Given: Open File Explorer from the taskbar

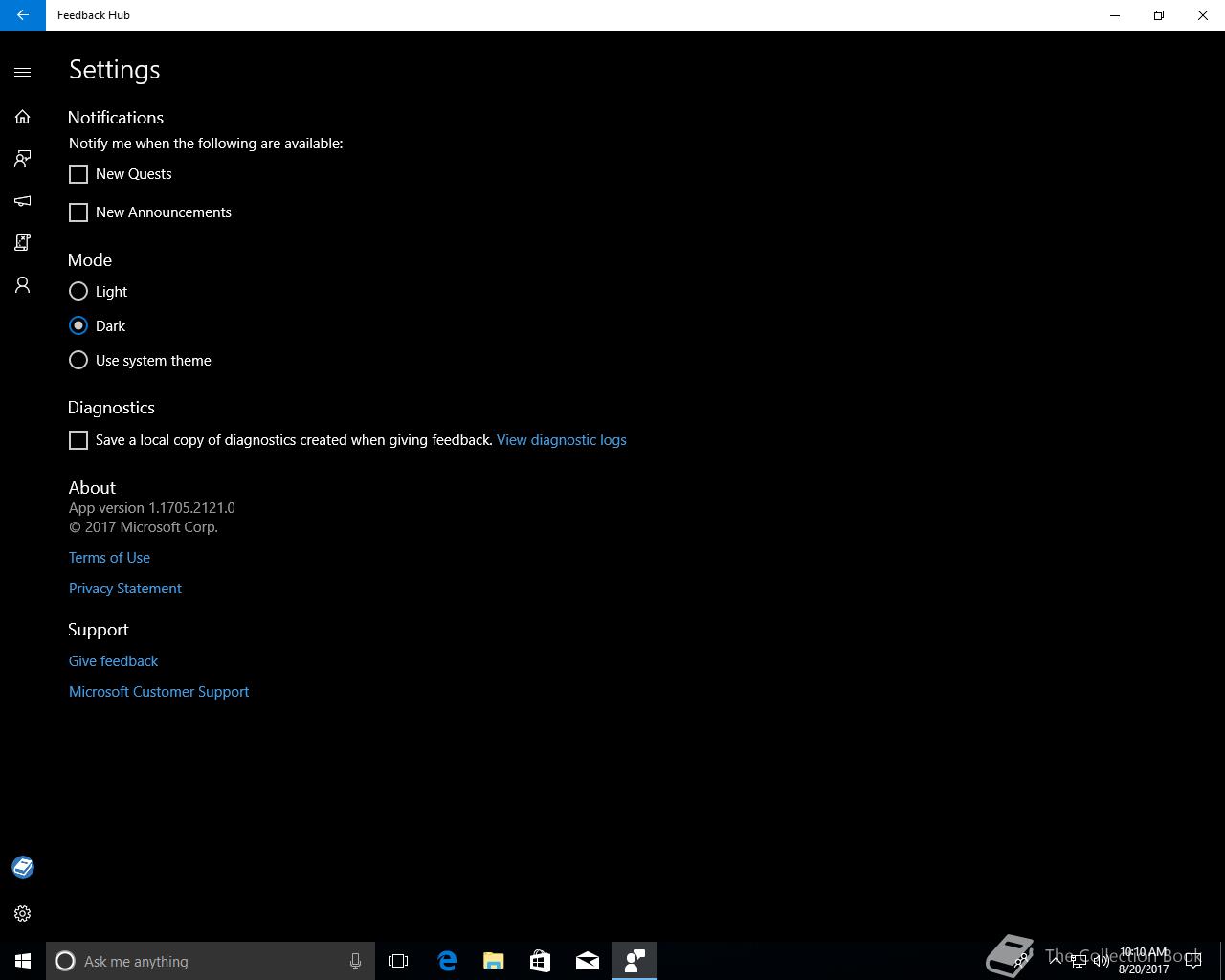Looking at the screenshot, I should coord(494,961).
